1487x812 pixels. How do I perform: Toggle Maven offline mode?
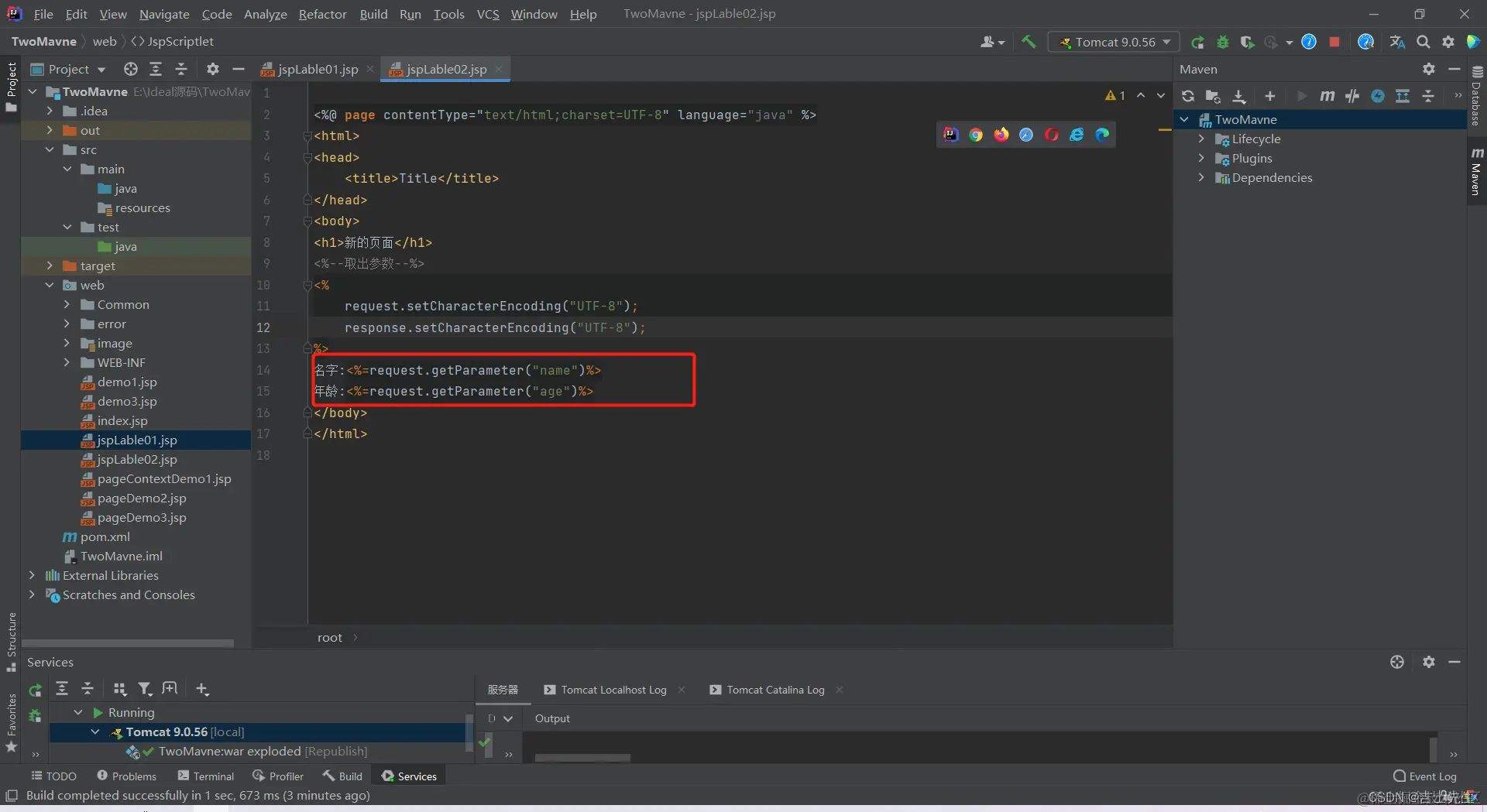(1352, 96)
